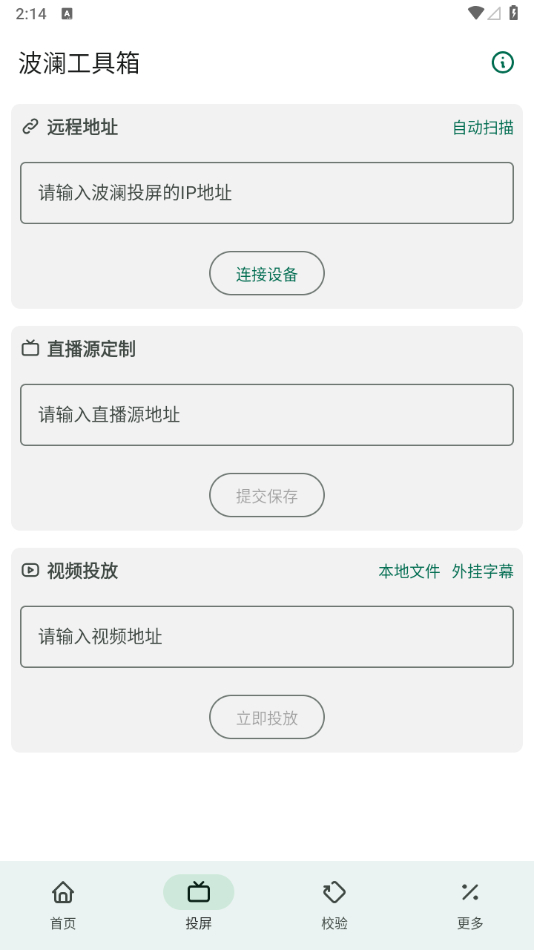Select the 首页 home icon
Screen dimensions: 534x950
pyautogui.click(x=63, y=892)
